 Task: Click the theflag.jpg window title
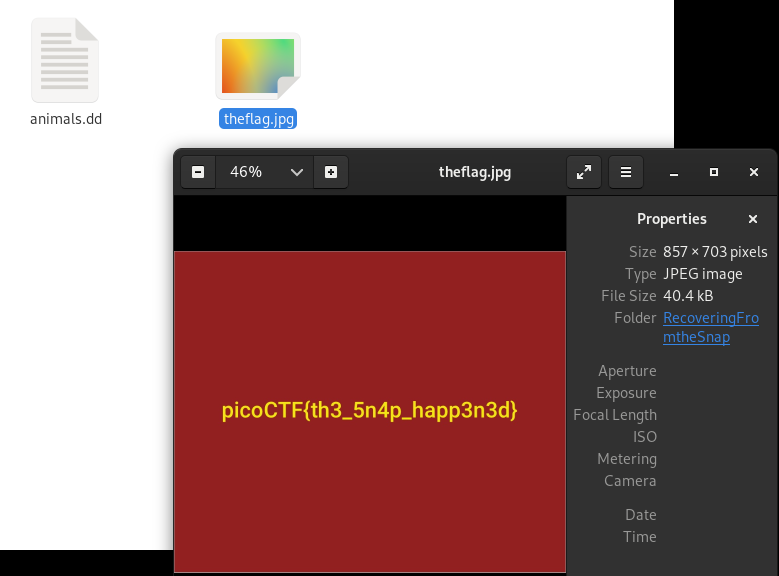[474, 172]
